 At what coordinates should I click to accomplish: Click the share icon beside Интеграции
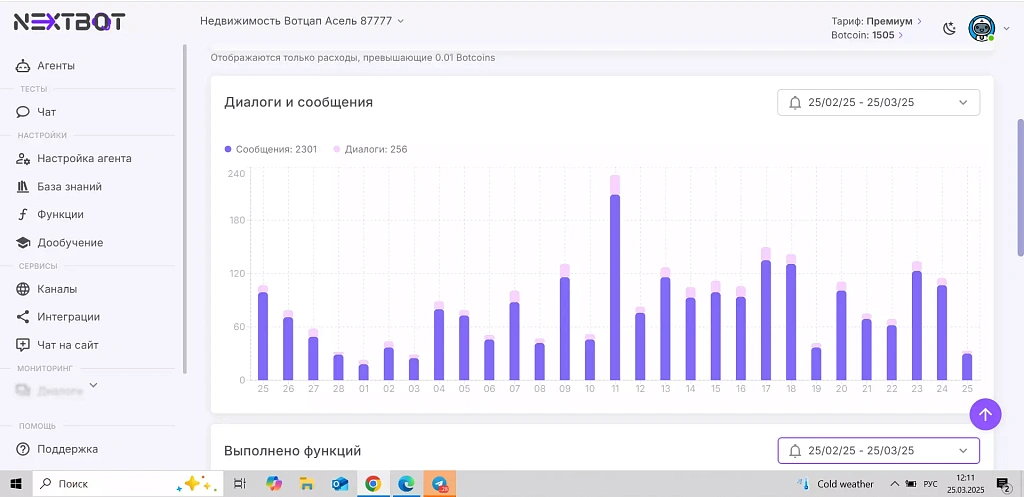click(x=23, y=317)
